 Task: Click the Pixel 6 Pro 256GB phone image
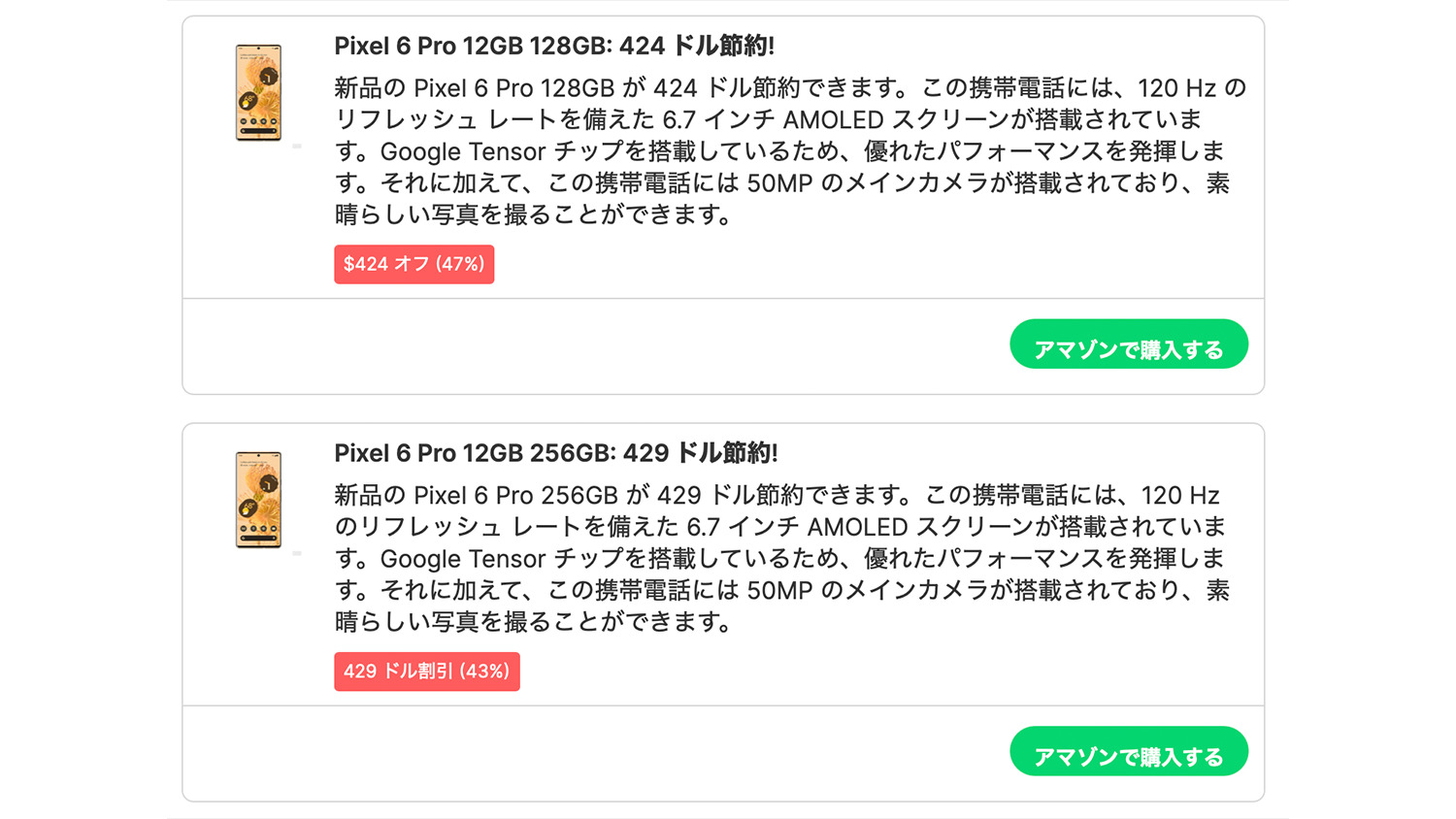[258, 500]
